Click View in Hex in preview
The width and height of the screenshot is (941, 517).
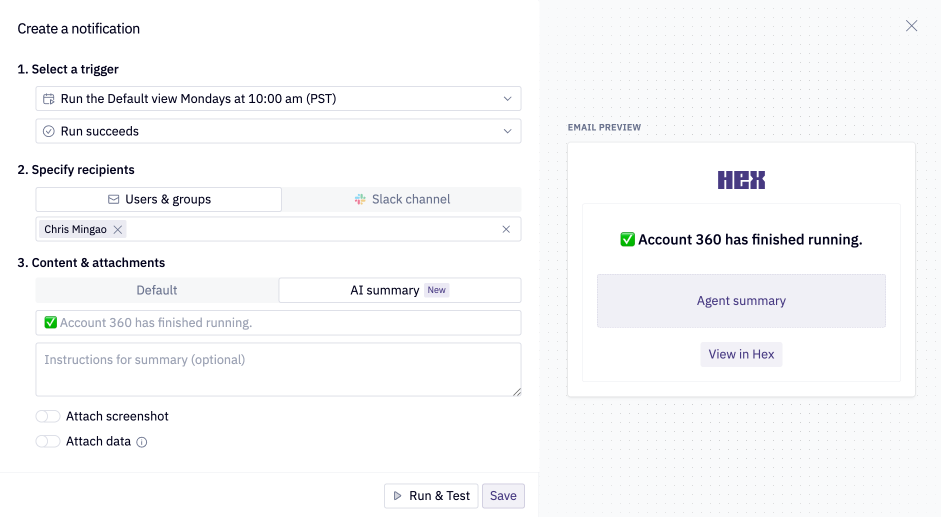[741, 354]
